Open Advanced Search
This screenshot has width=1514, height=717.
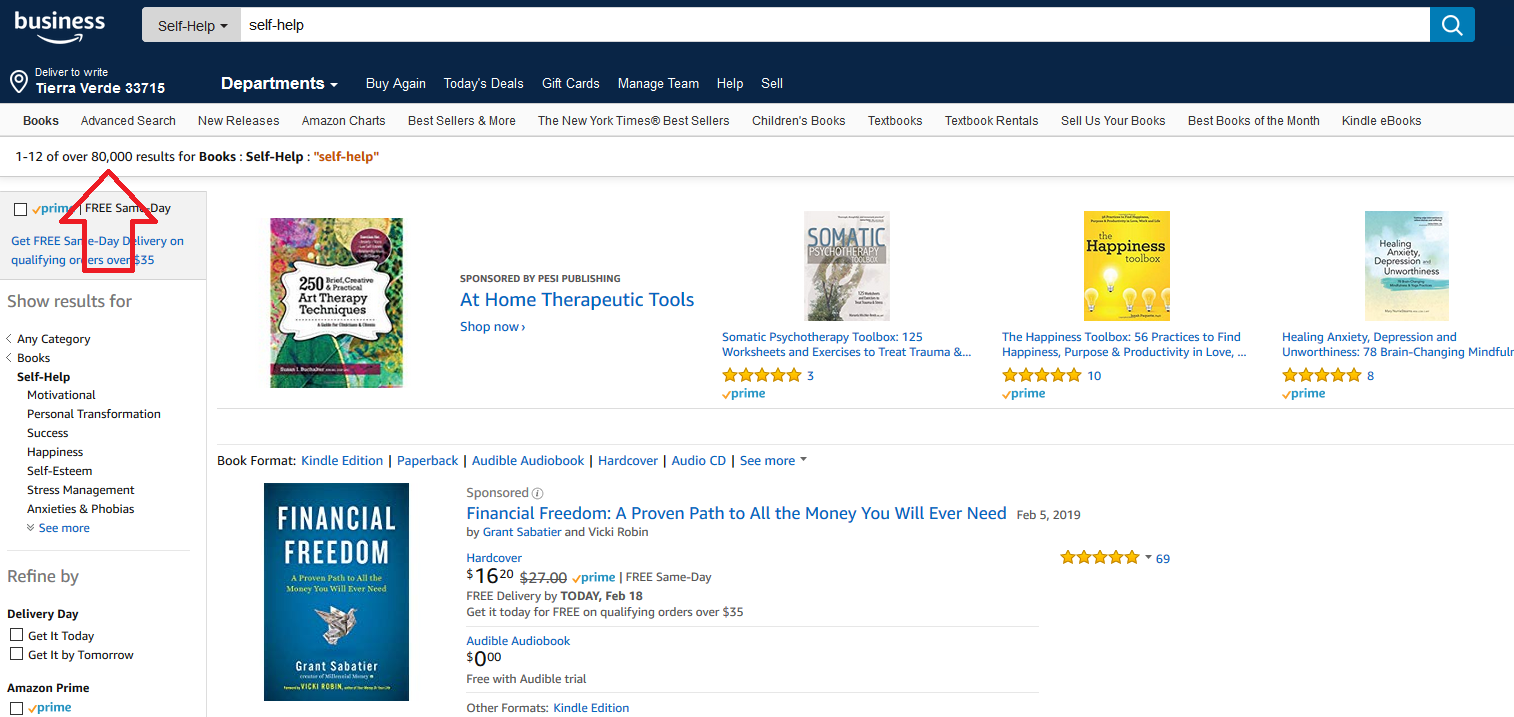pos(128,120)
